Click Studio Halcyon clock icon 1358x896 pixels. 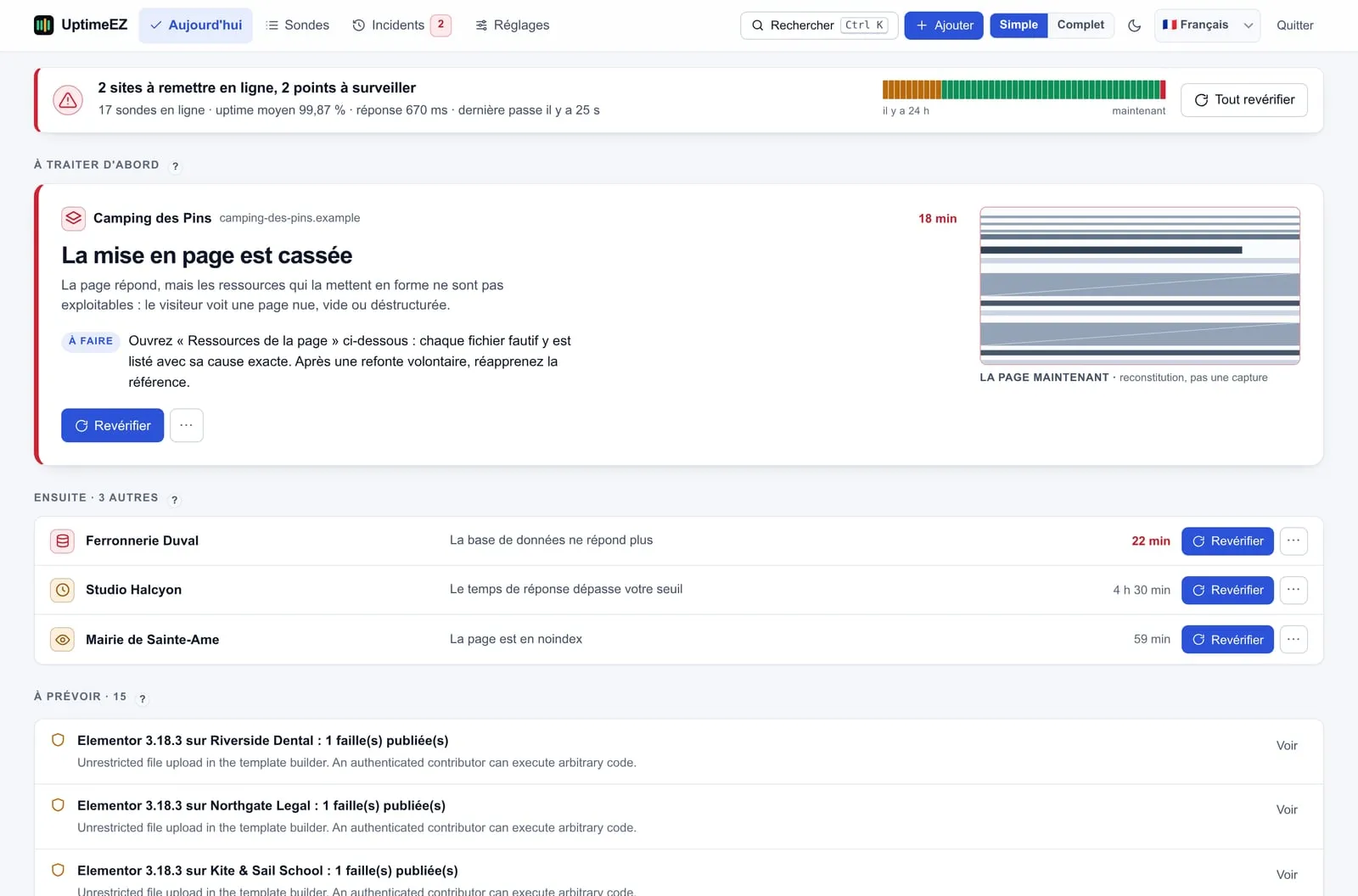63,590
